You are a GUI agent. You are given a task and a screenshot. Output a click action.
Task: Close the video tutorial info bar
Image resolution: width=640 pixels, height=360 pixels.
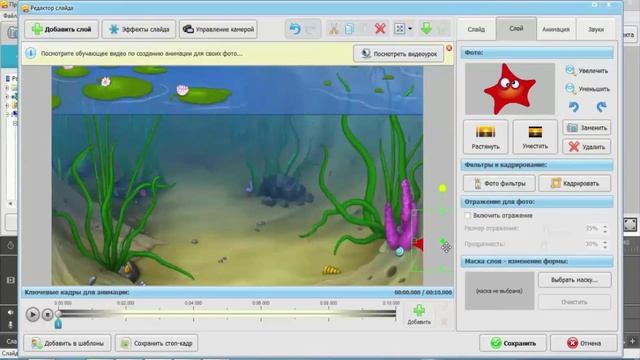(449, 48)
